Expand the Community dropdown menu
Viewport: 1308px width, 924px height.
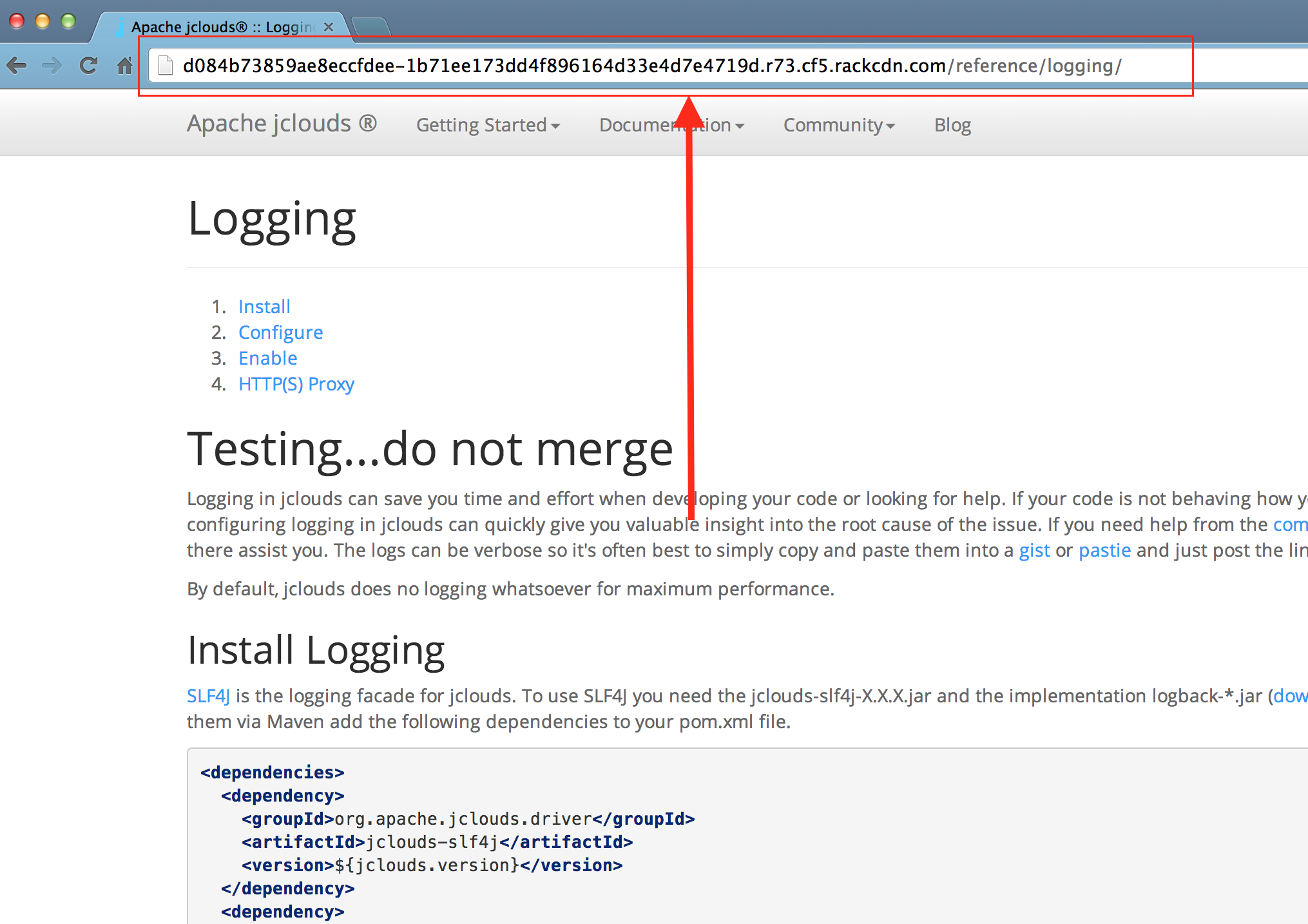(x=838, y=125)
